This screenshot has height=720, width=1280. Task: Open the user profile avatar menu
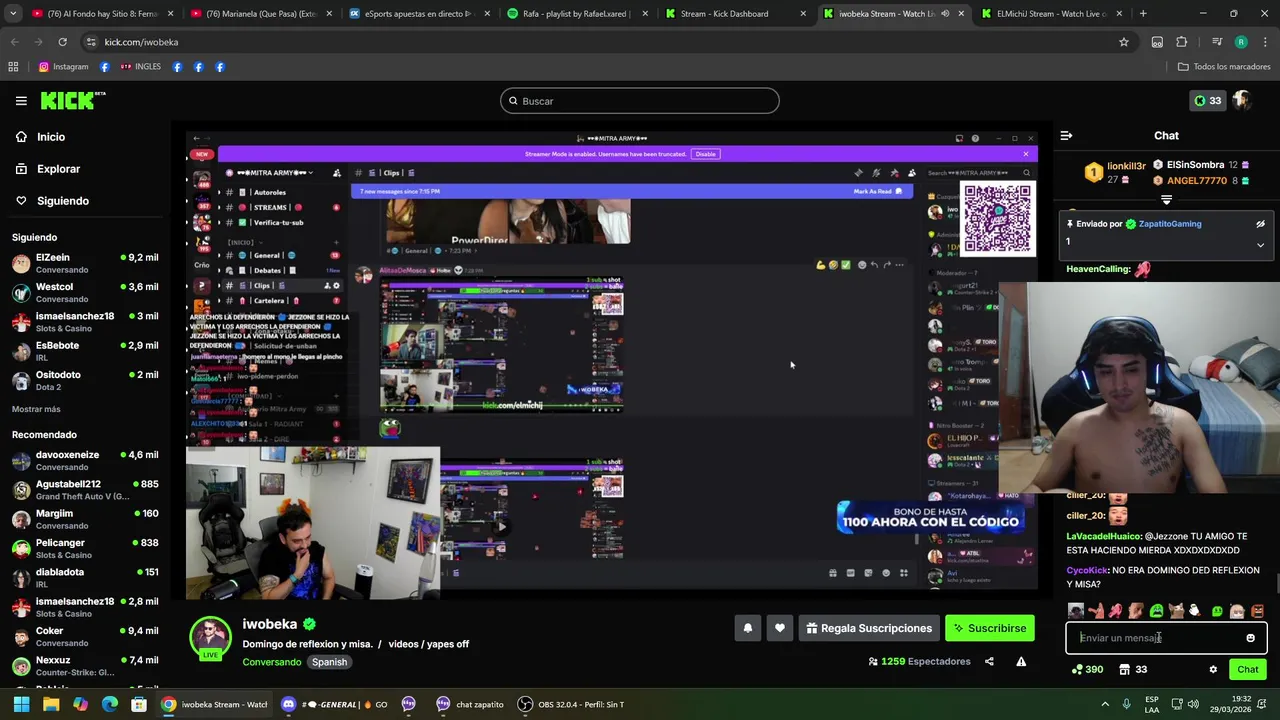click(x=1243, y=101)
